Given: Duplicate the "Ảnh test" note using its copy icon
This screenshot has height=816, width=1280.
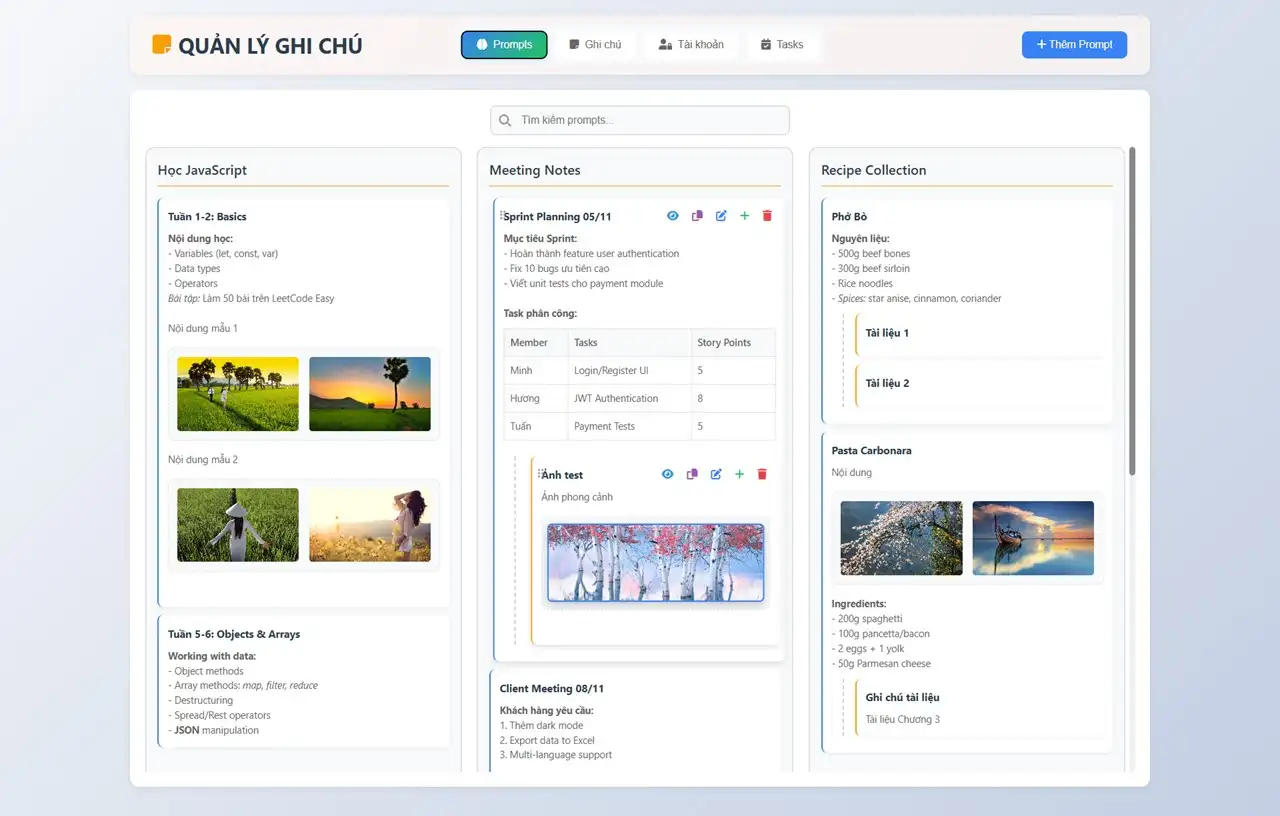Looking at the screenshot, I should (692, 474).
